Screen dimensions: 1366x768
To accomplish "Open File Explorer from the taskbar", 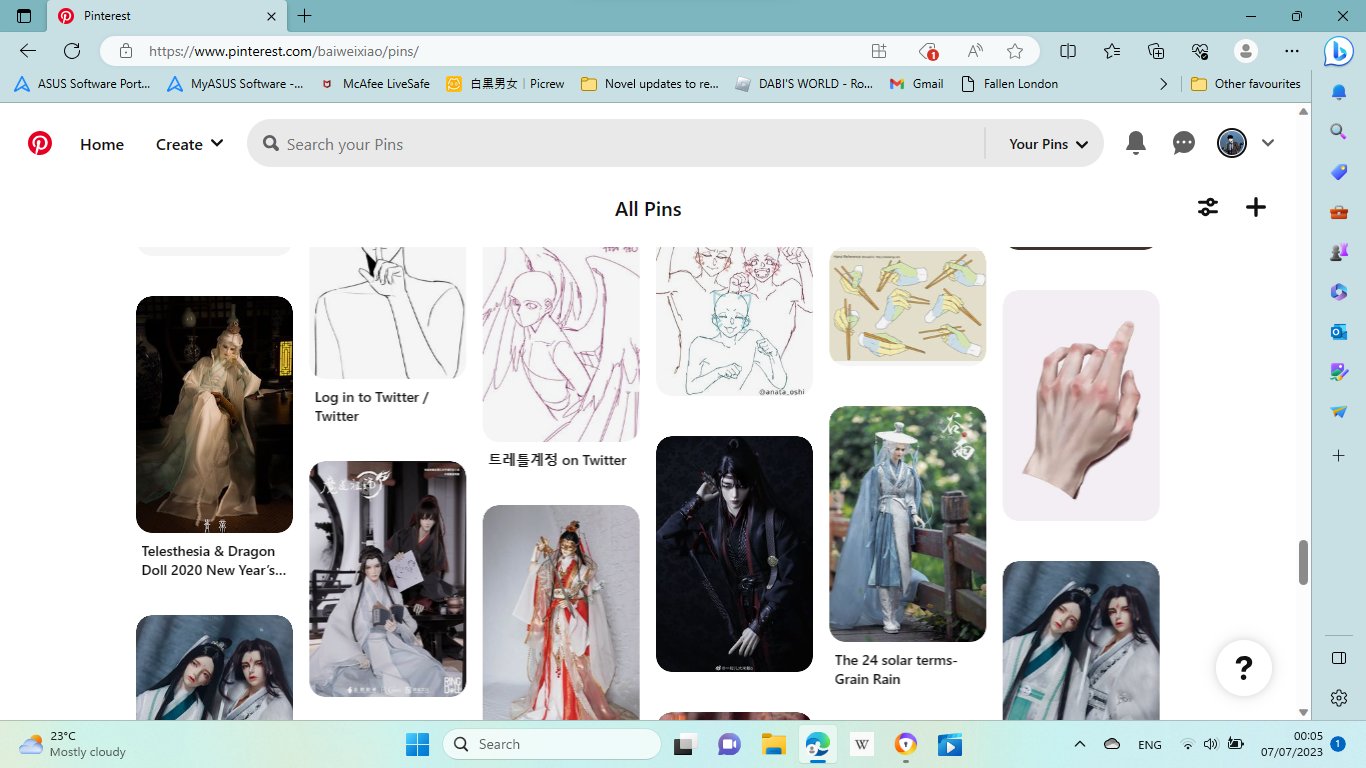I will click(772, 745).
